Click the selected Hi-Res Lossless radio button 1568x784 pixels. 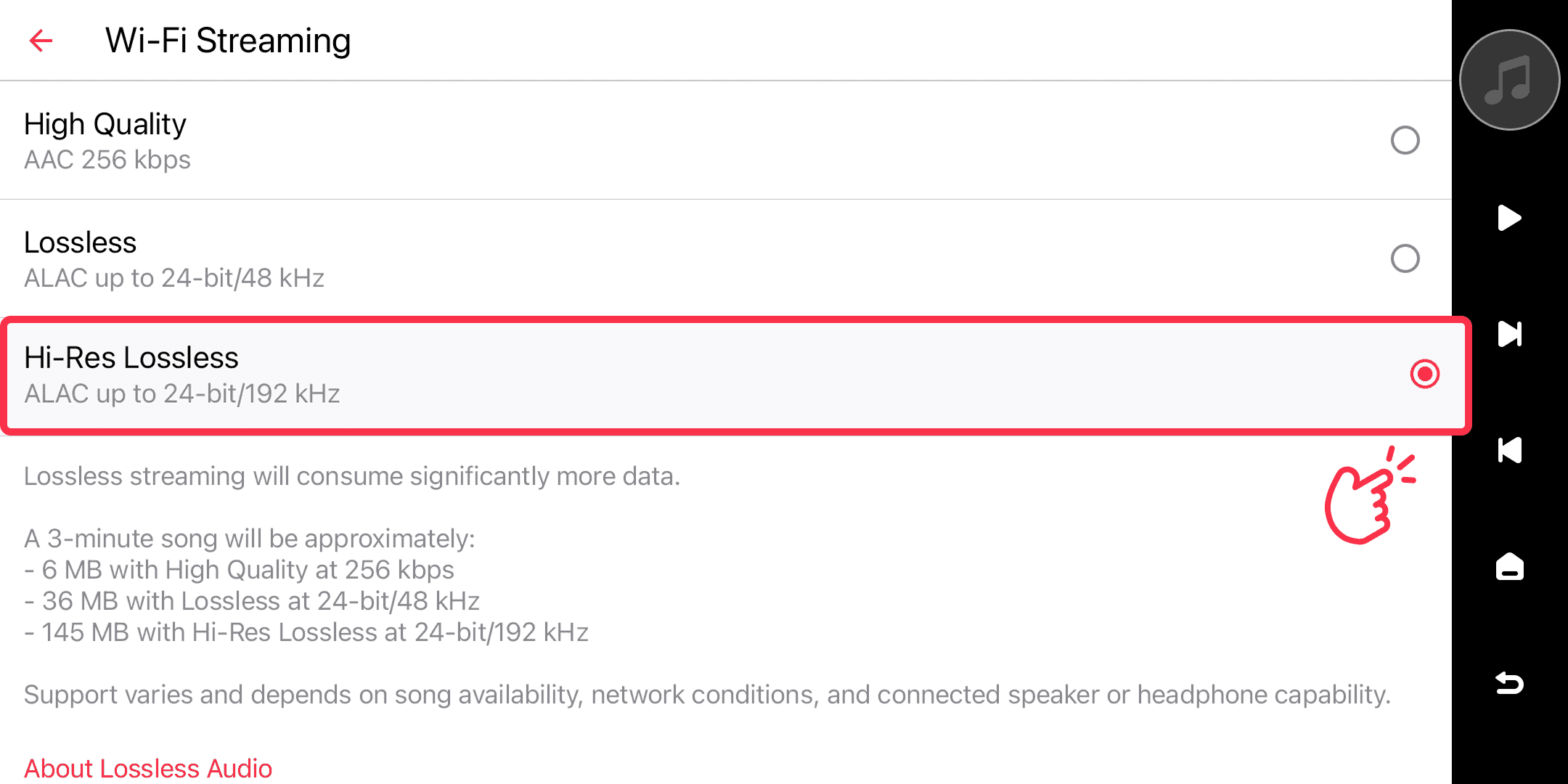point(1424,374)
